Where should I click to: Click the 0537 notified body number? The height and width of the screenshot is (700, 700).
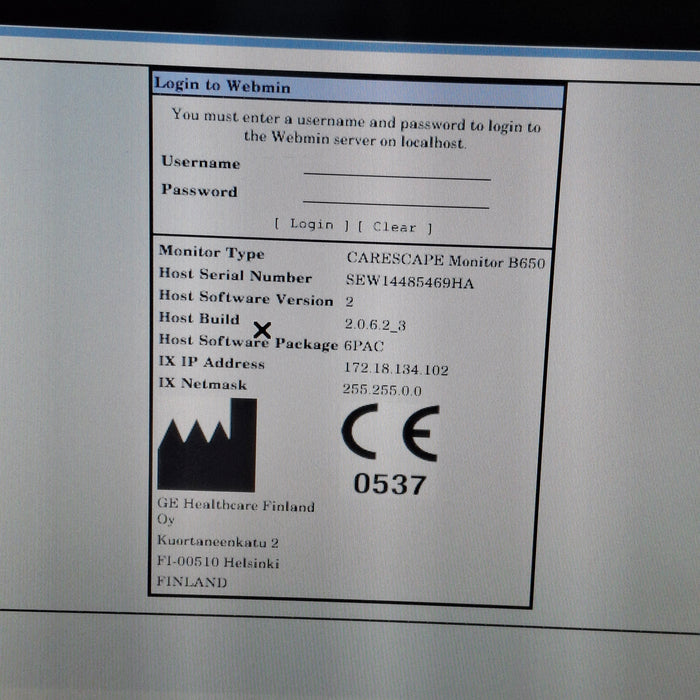[390, 484]
